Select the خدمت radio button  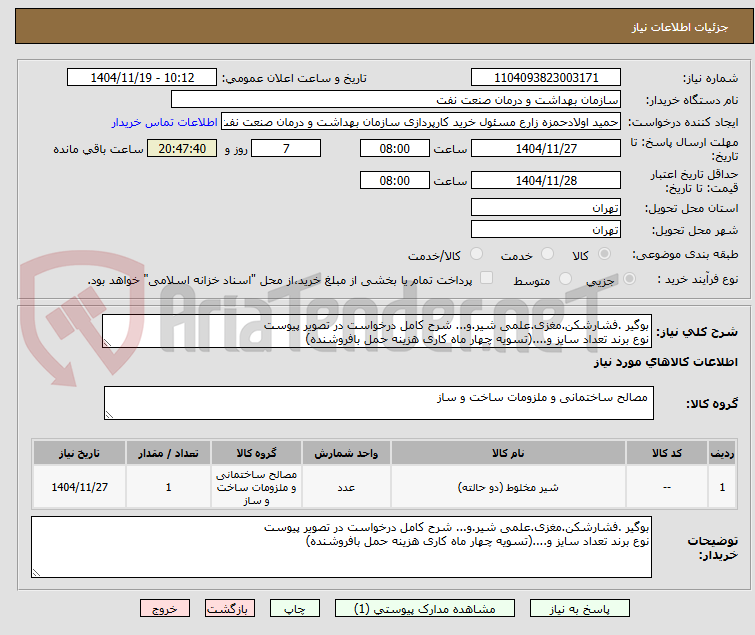(x=547, y=254)
